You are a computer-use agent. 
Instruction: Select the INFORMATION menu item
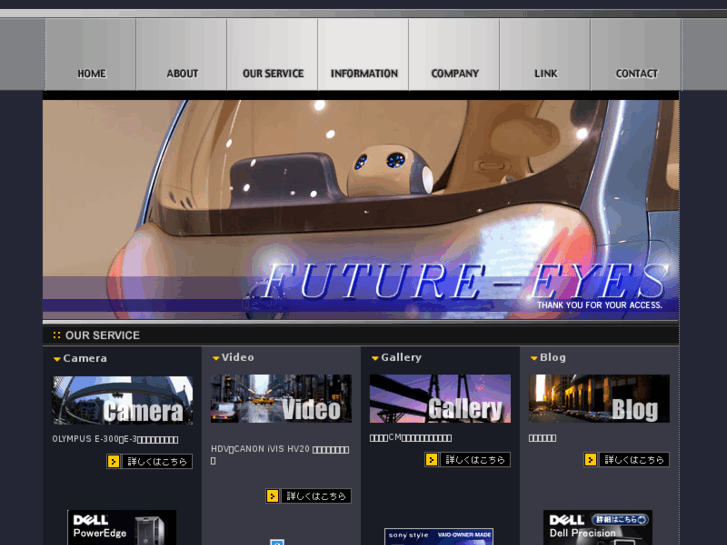coord(363,55)
